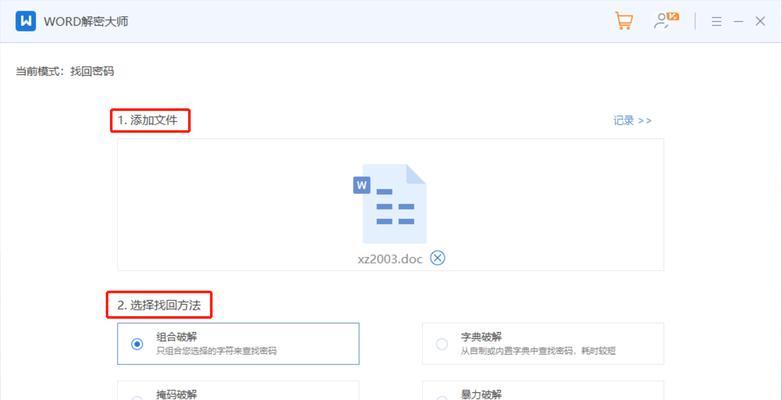Click the xz2003.doc file name
782x400 pixels.
point(390,259)
